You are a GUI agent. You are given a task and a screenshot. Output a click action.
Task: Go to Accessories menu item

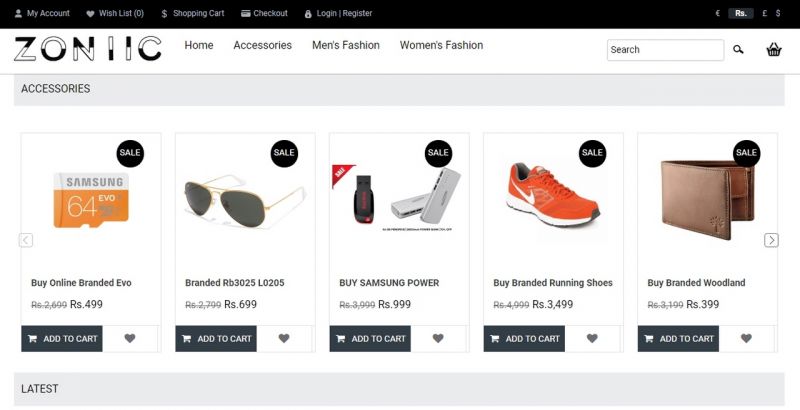(x=263, y=45)
